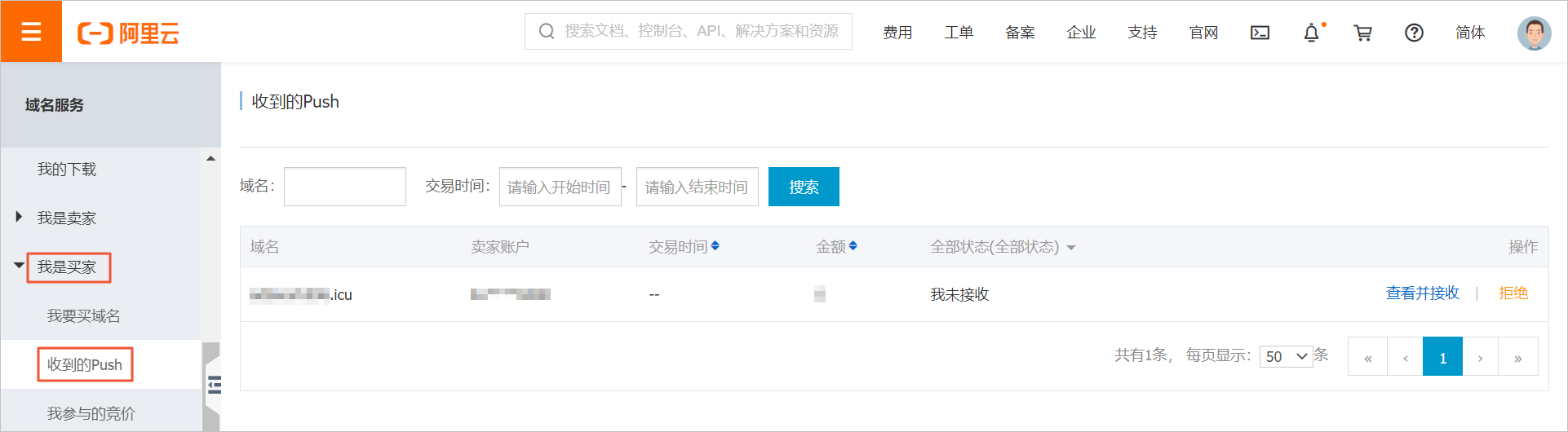
Task: Expand the 我是卖家 tree item
Action: coord(19,217)
